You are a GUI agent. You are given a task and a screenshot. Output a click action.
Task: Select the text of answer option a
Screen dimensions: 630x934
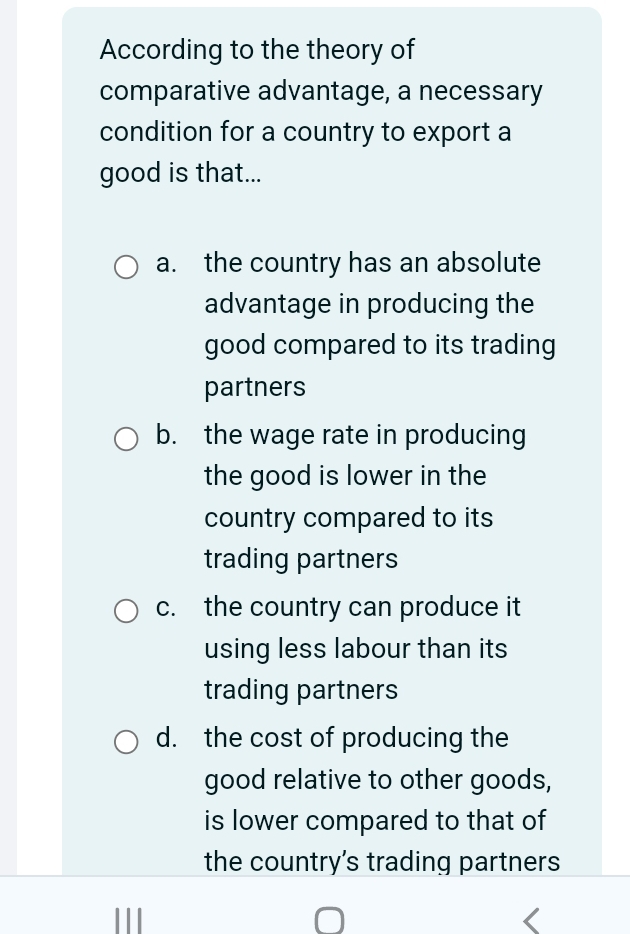[x=380, y=324]
